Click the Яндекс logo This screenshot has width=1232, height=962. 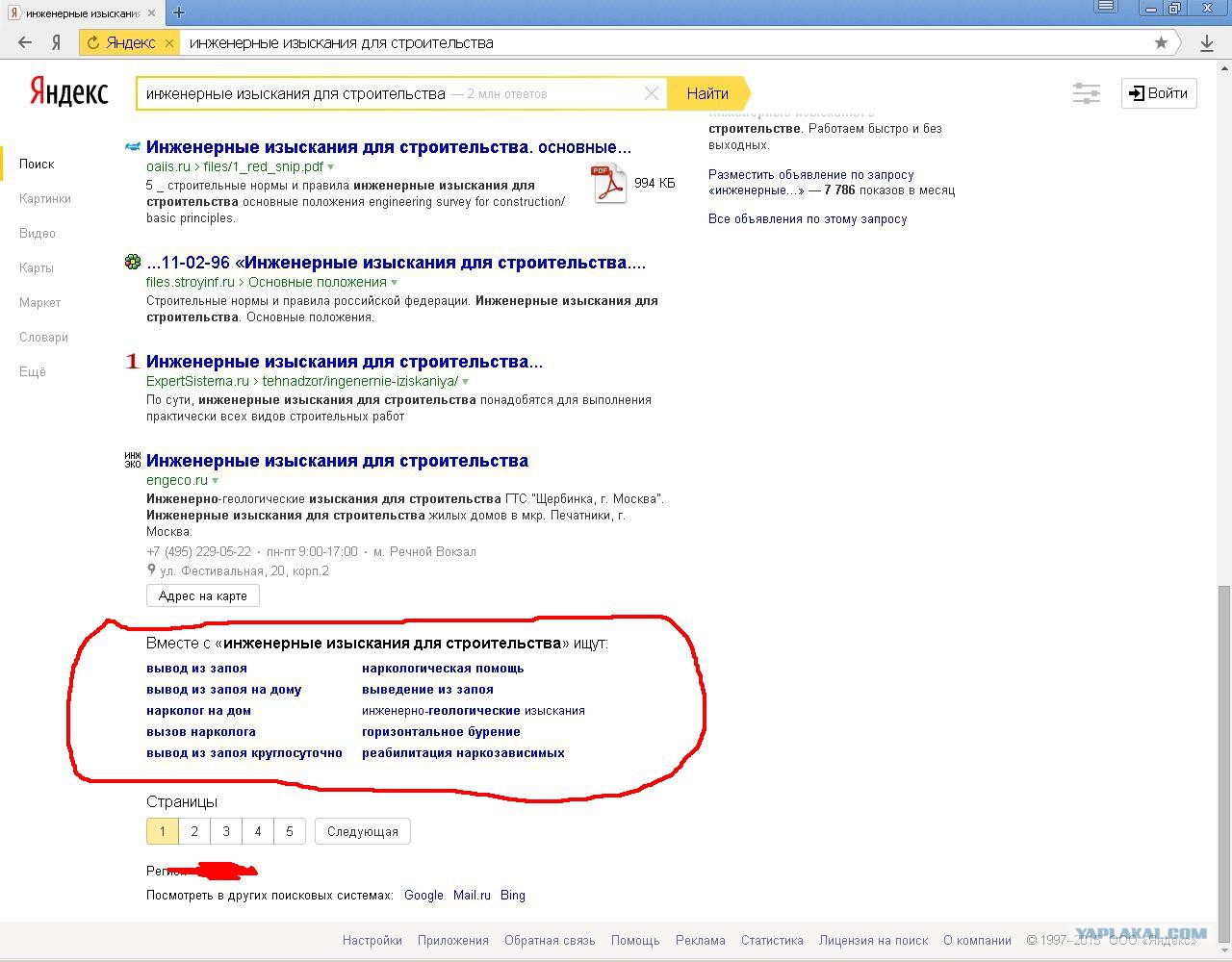(x=68, y=92)
